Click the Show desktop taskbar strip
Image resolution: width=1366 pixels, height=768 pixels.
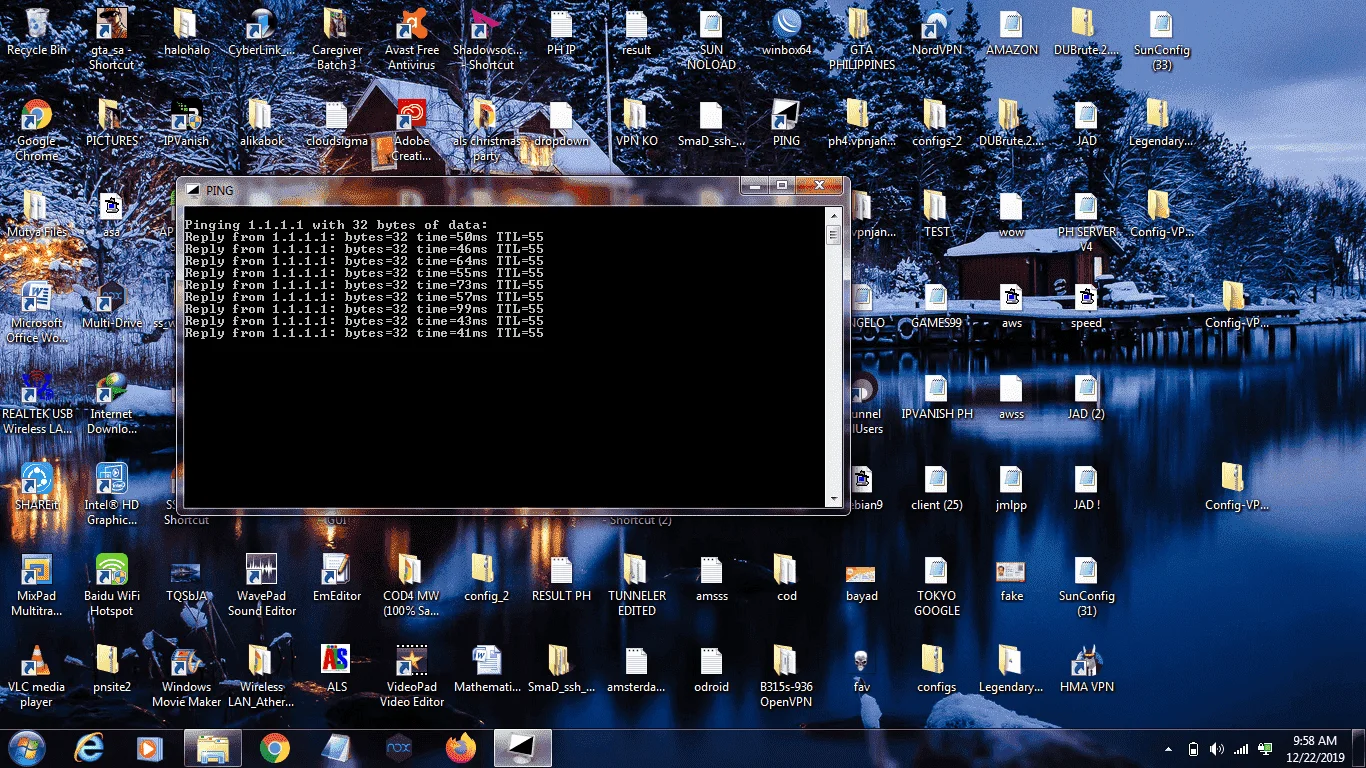click(1359, 748)
